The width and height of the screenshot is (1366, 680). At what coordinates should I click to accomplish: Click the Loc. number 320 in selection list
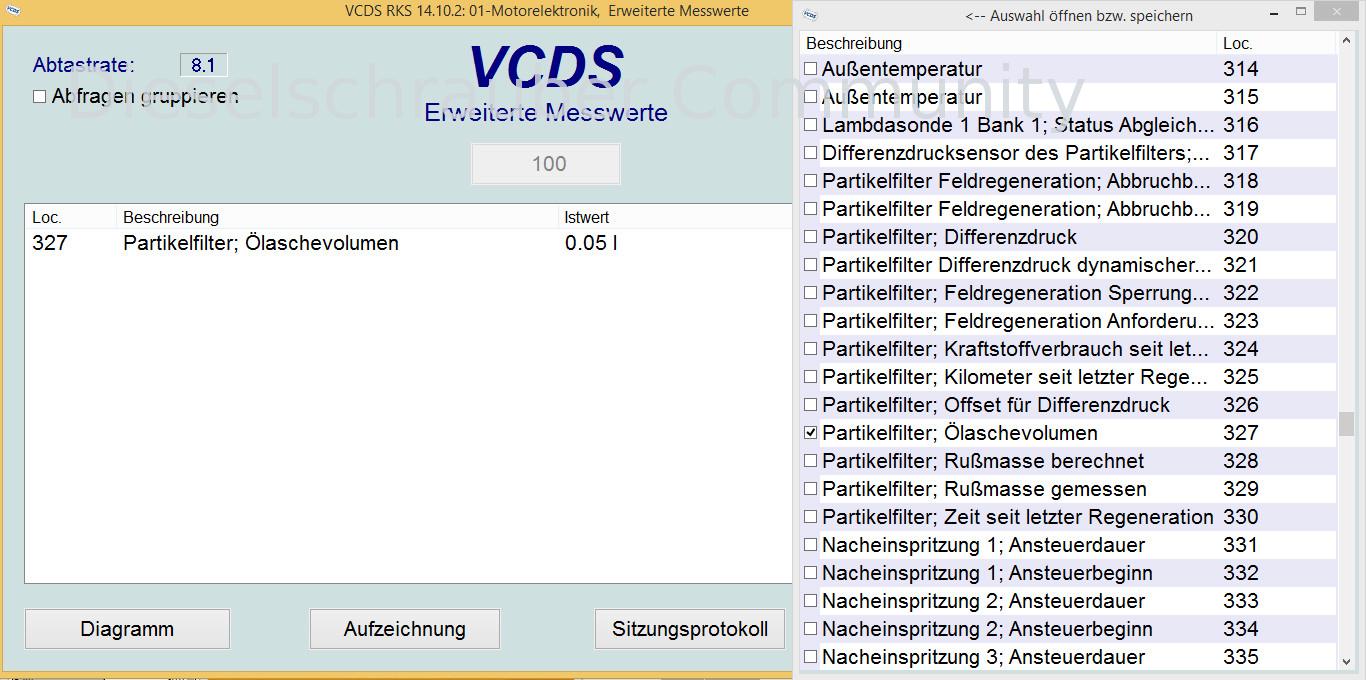point(1240,237)
